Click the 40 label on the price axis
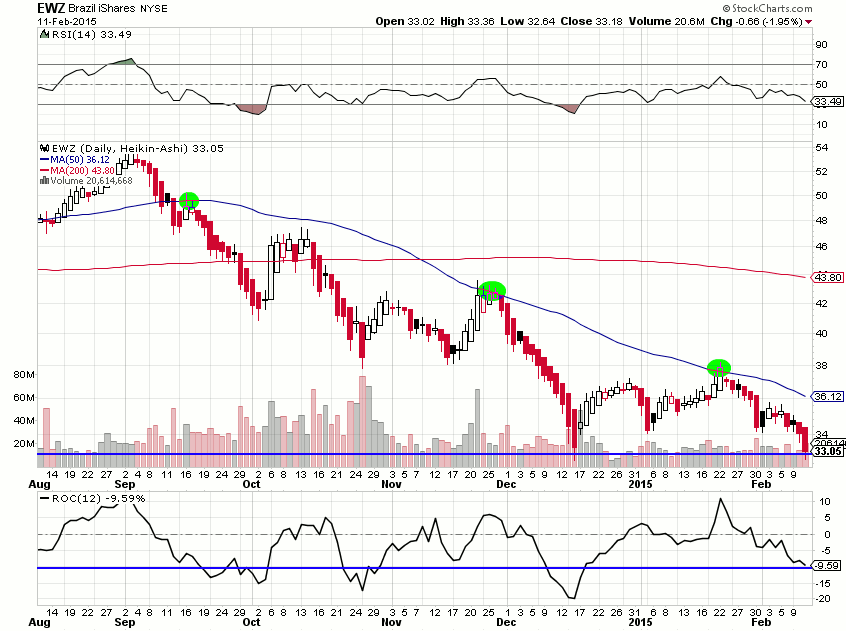Screen dimensions: 846x631 (x=821, y=334)
